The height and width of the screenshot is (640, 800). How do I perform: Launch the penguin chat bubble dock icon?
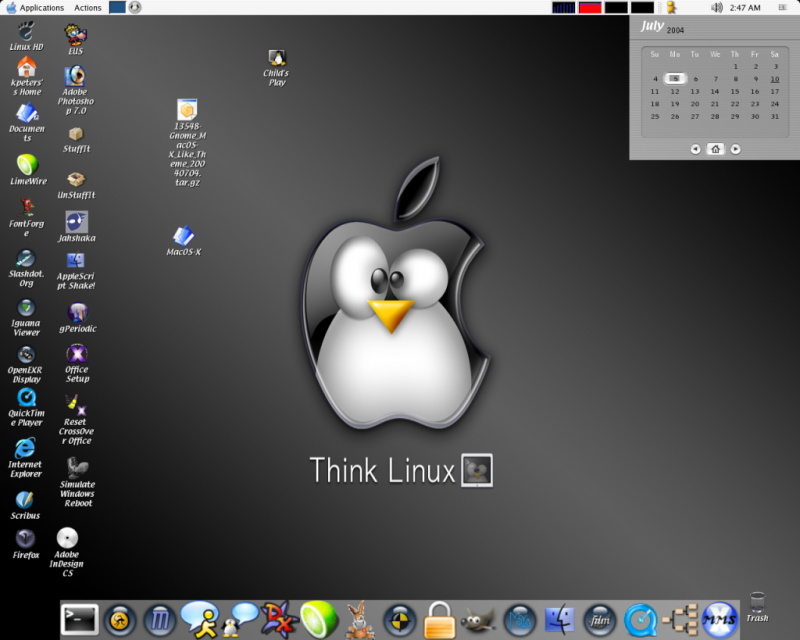[239, 620]
